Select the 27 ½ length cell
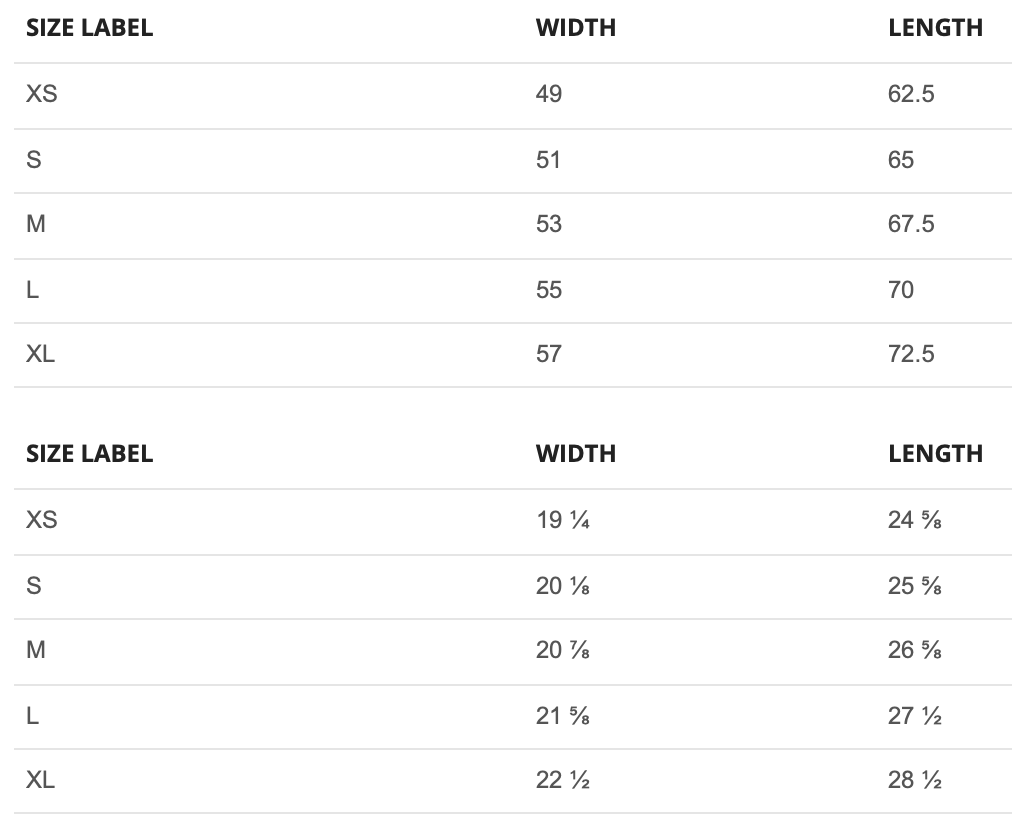The image size is (1012, 820). point(915,716)
